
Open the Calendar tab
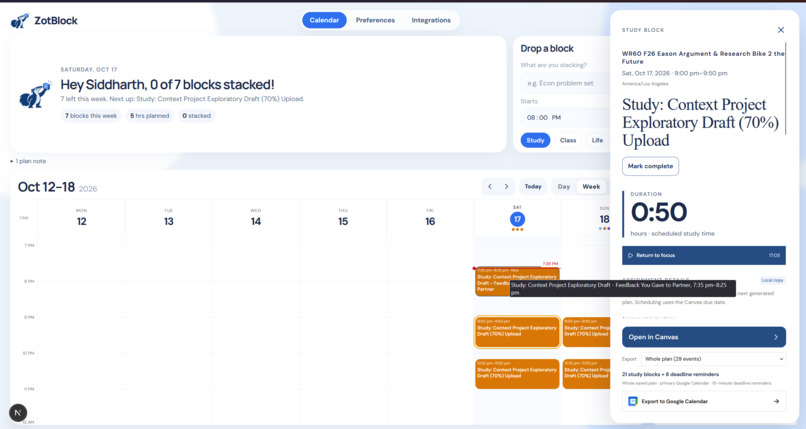pyautogui.click(x=324, y=20)
